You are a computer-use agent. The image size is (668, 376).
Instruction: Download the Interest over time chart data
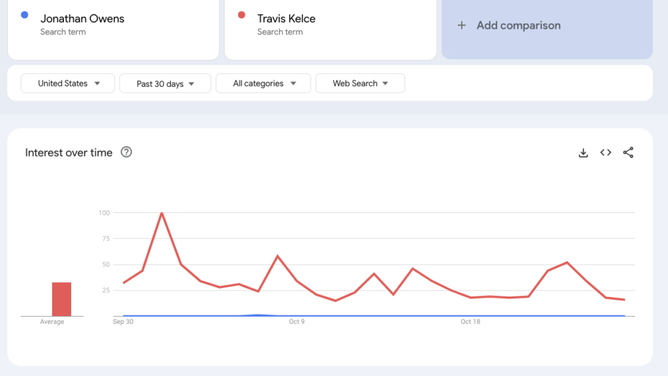583,152
